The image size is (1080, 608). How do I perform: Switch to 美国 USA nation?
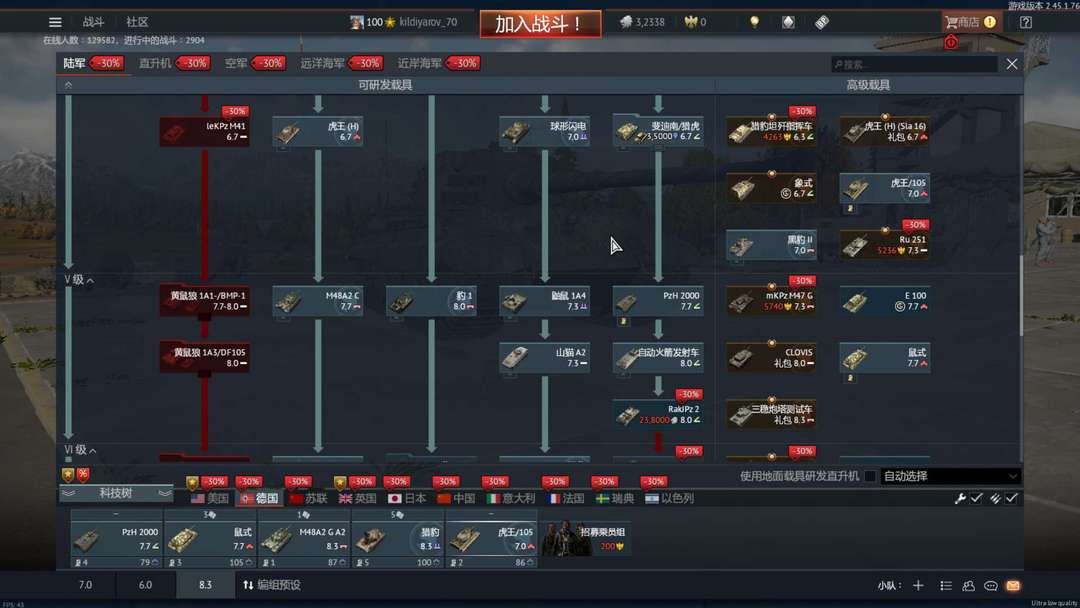pyautogui.click(x=210, y=499)
